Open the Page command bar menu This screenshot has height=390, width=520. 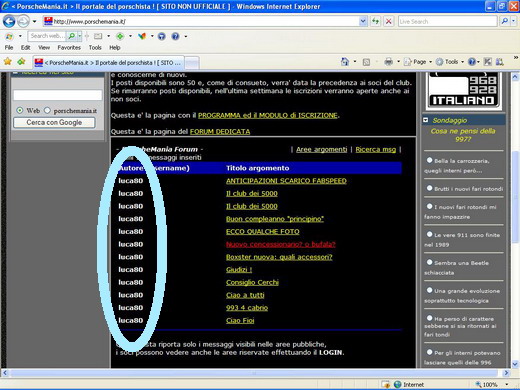418,62
